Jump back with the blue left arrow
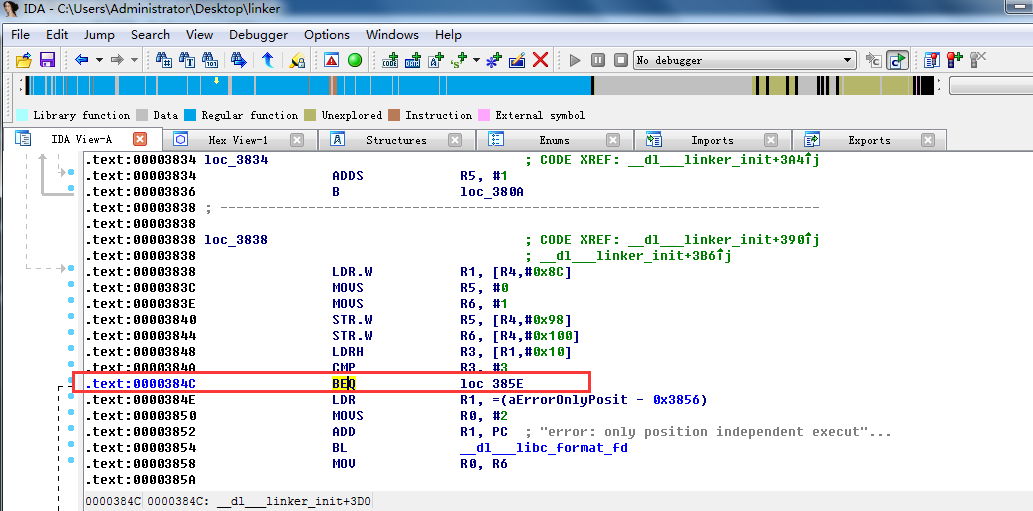Screen dimensions: 1033x511 (82, 61)
